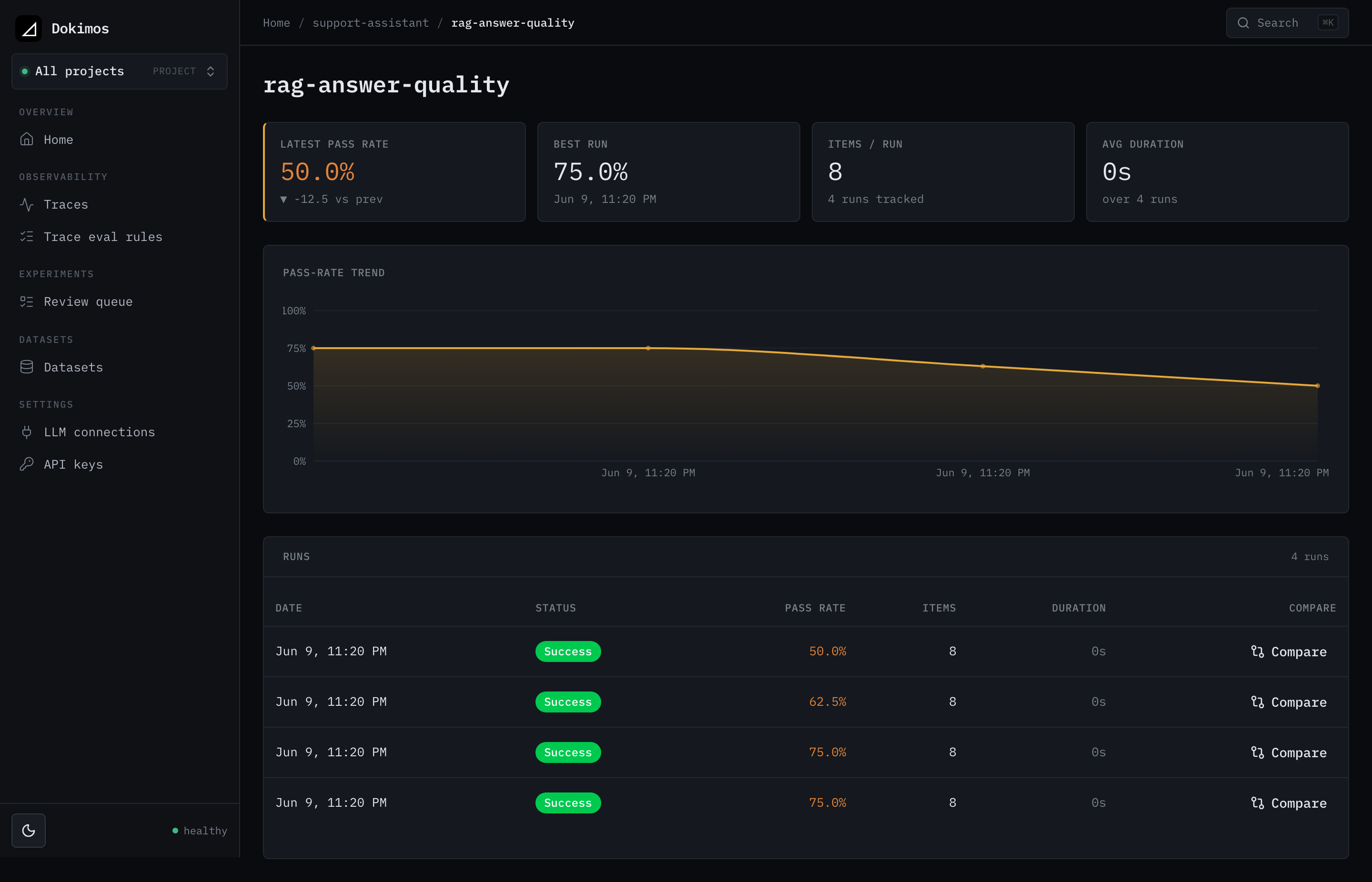This screenshot has height=882, width=1372.
Task: Compare the 62.5% pass rate run
Action: (x=1288, y=702)
